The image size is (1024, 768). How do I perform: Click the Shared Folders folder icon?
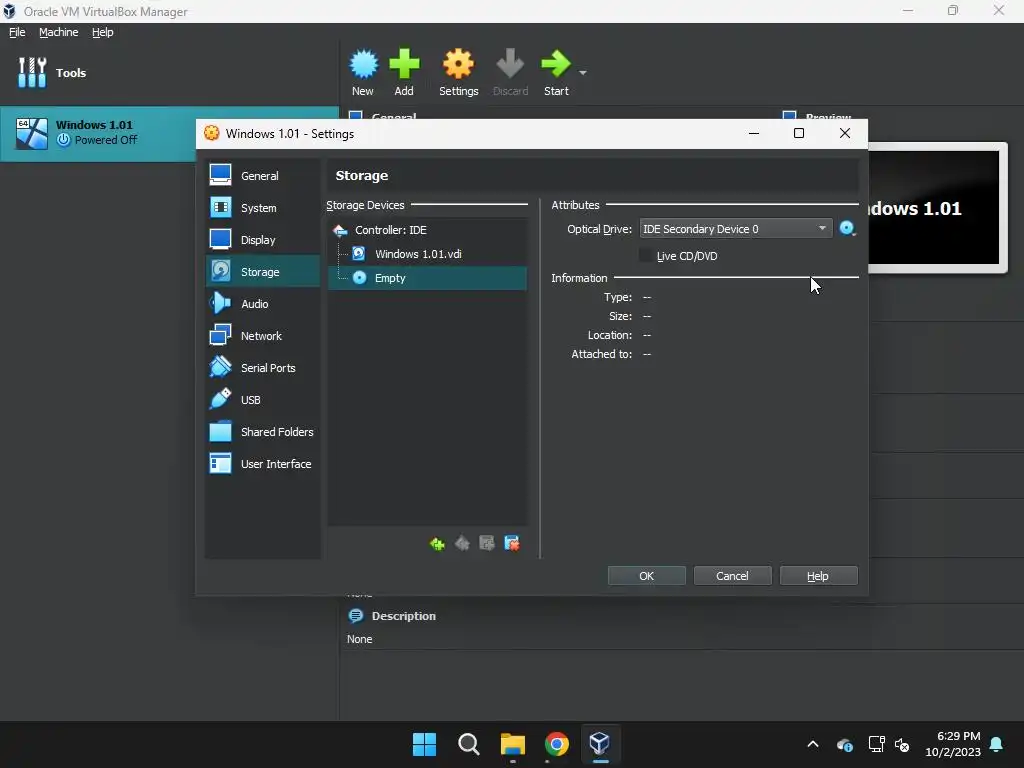click(x=220, y=431)
